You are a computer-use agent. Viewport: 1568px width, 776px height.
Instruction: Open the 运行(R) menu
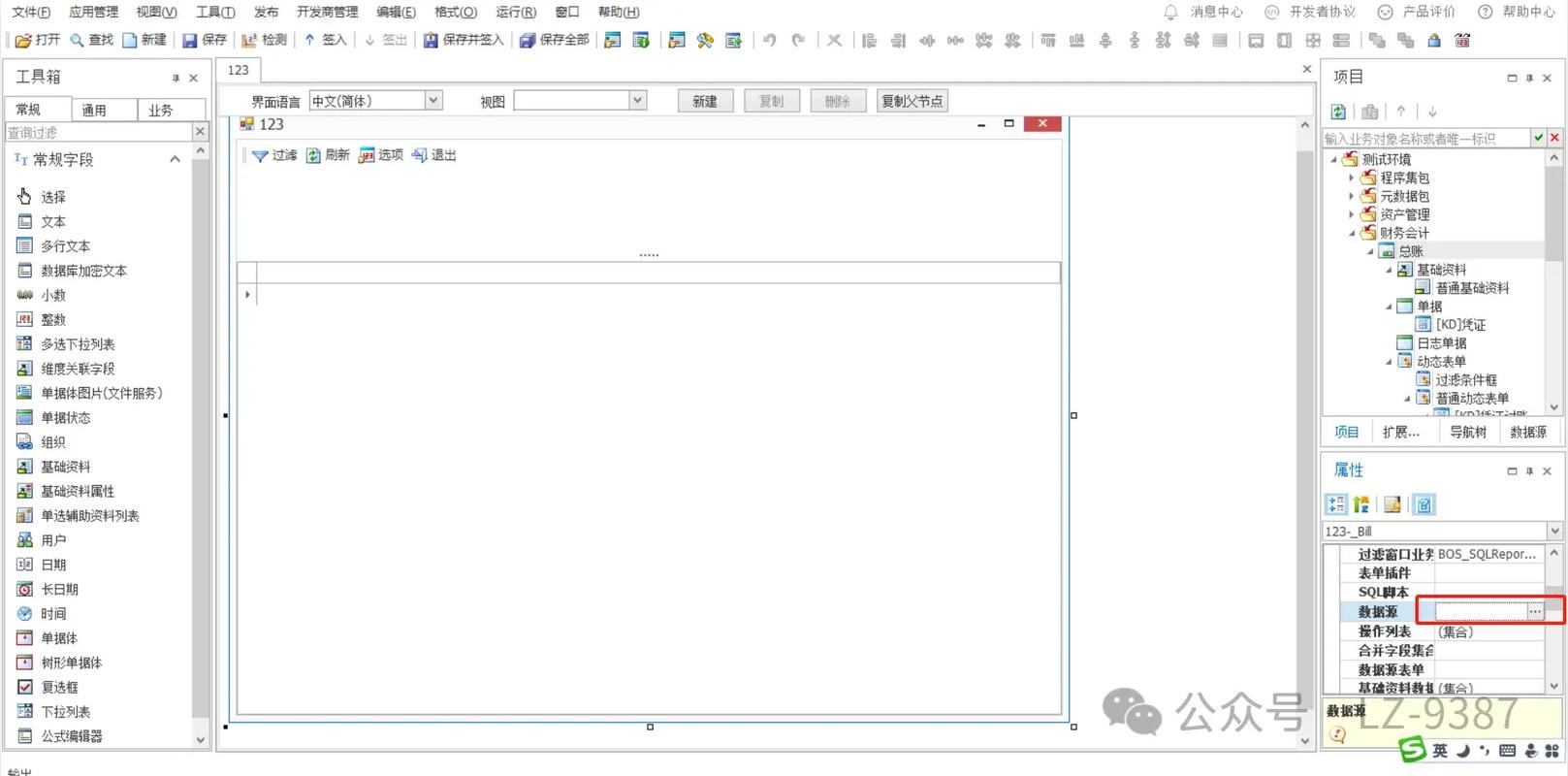516,12
